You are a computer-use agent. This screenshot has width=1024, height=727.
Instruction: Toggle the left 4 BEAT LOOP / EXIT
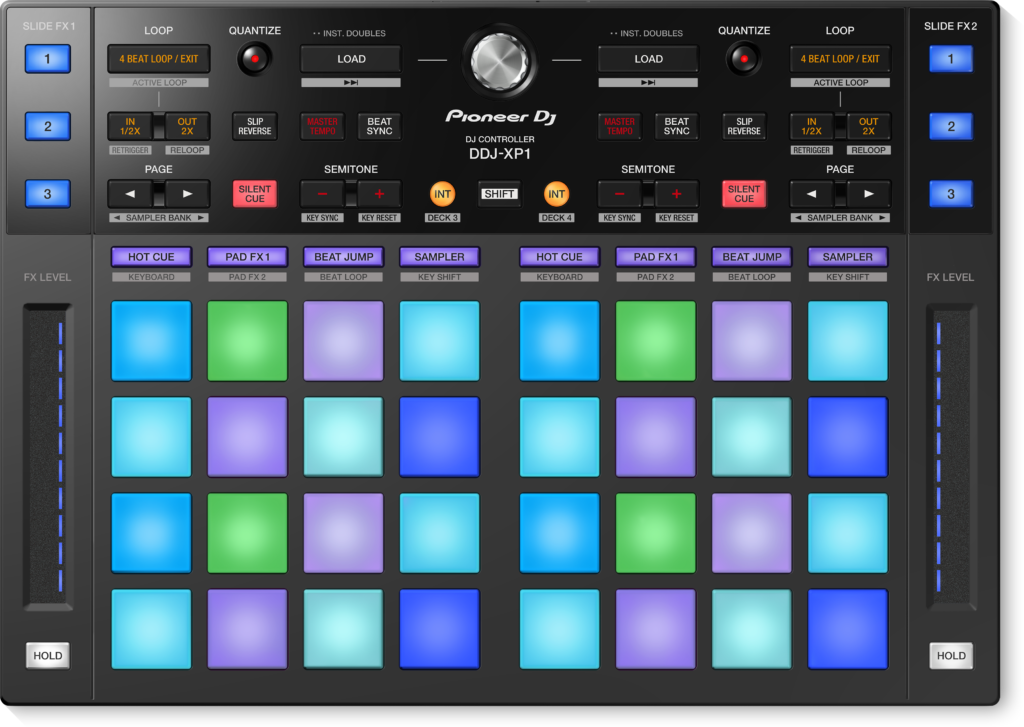[x=158, y=58]
